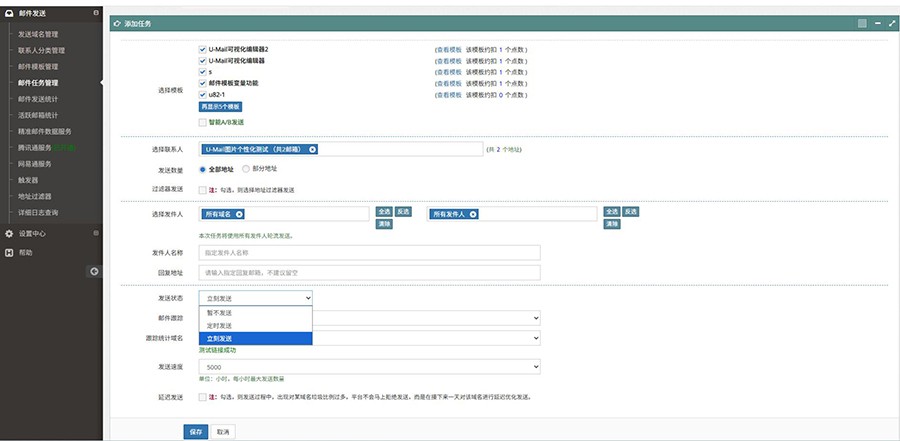The height and width of the screenshot is (441, 900).
Task: Click the 保存 save button
Action: click(196, 432)
